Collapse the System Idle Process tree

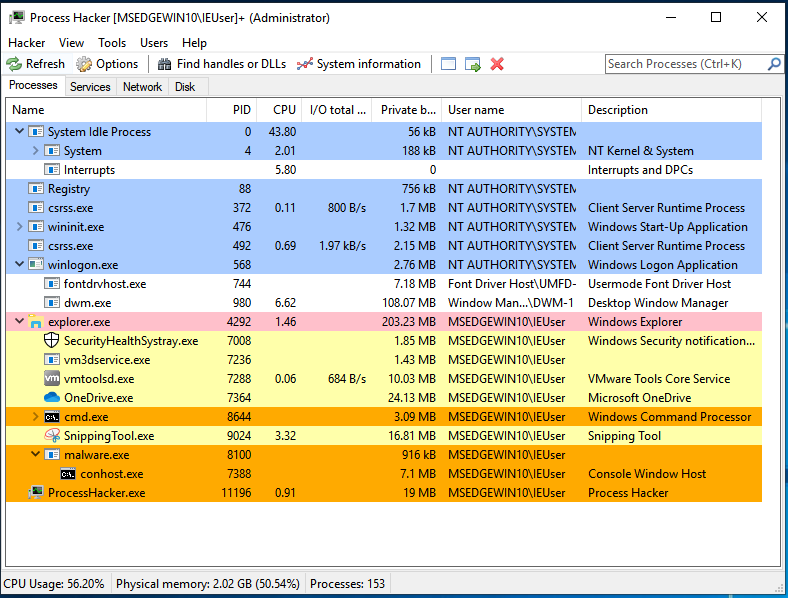[x=19, y=131]
